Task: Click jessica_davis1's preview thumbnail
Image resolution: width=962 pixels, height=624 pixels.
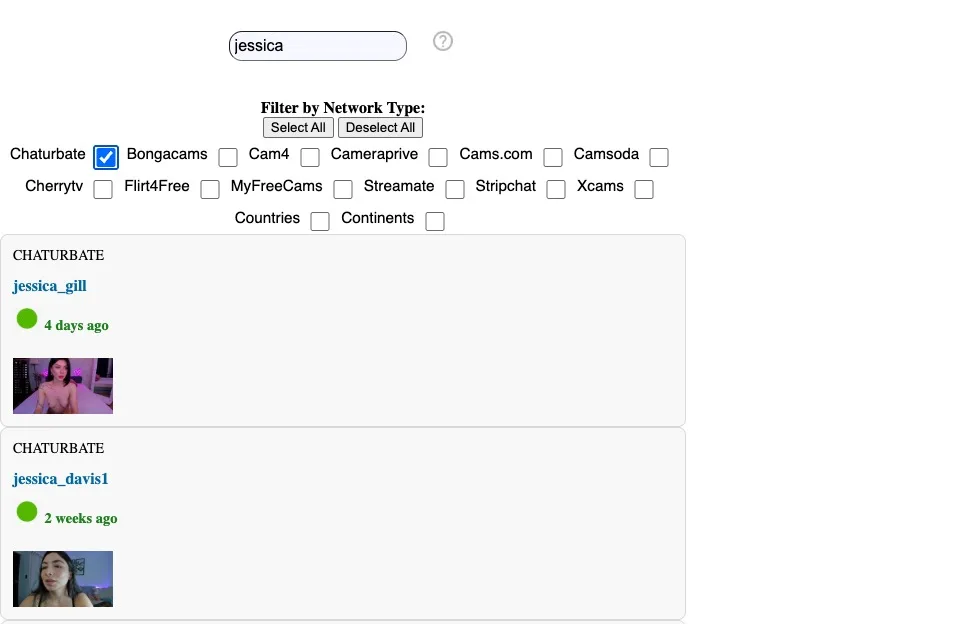Action: 62,578
